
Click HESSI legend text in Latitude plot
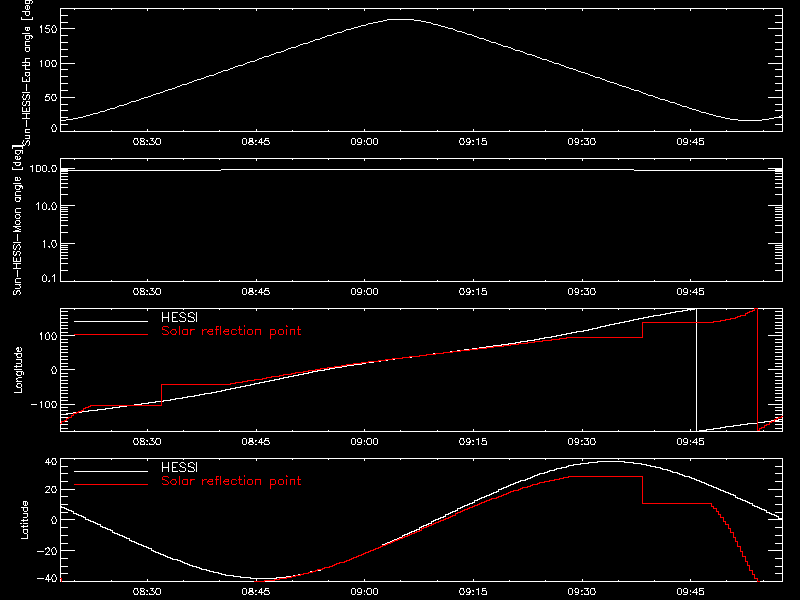[x=179, y=467]
